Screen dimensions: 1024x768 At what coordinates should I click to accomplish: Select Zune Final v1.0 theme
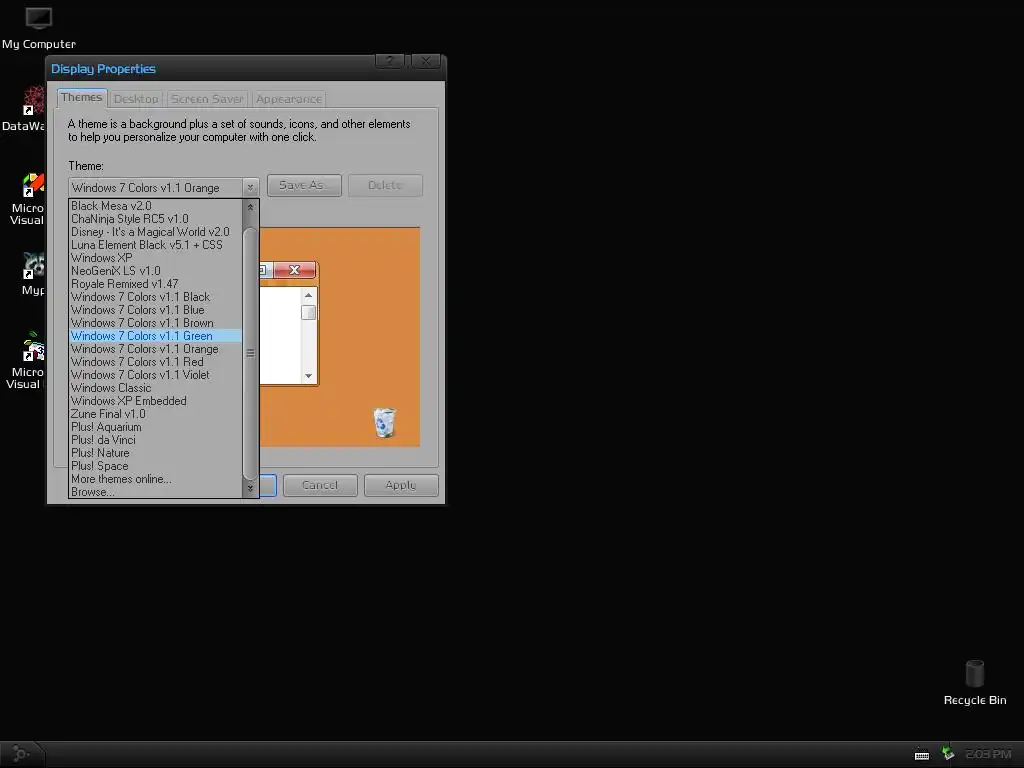pos(155,414)
